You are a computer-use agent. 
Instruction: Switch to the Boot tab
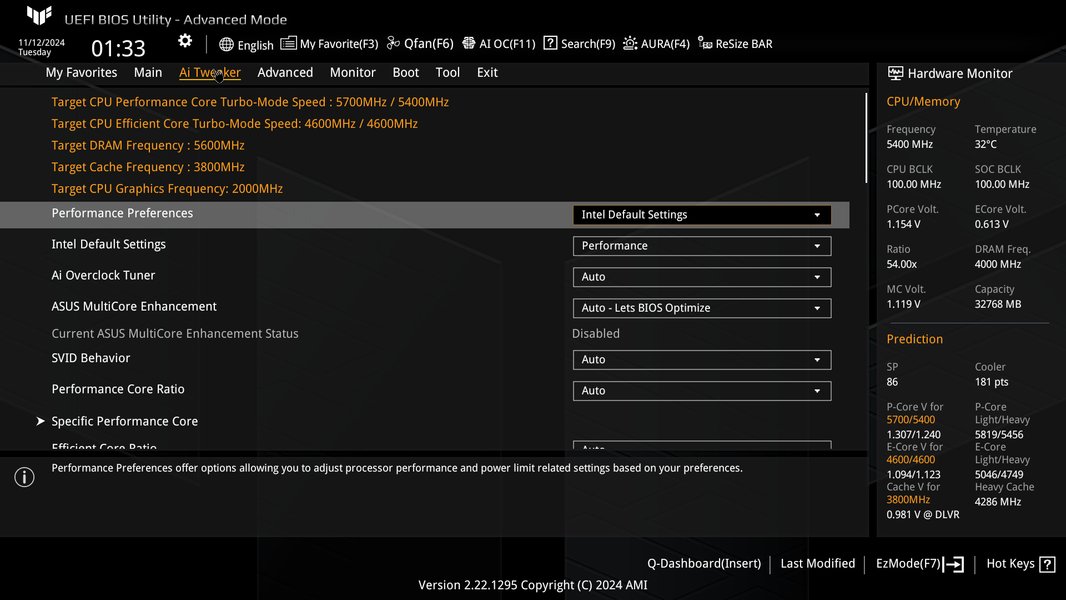coord(405,72)
